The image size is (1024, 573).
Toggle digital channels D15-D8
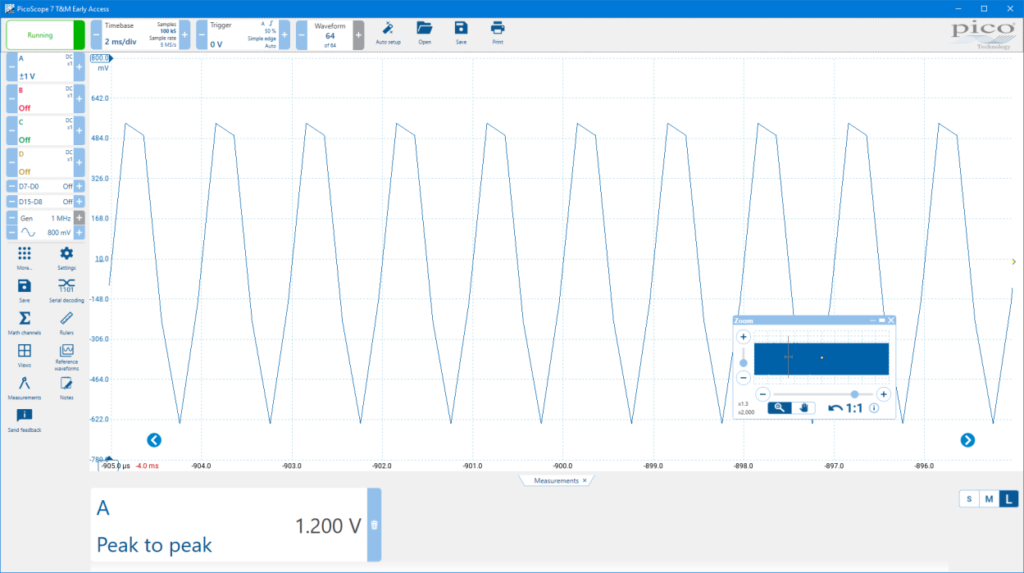point(45,202)
